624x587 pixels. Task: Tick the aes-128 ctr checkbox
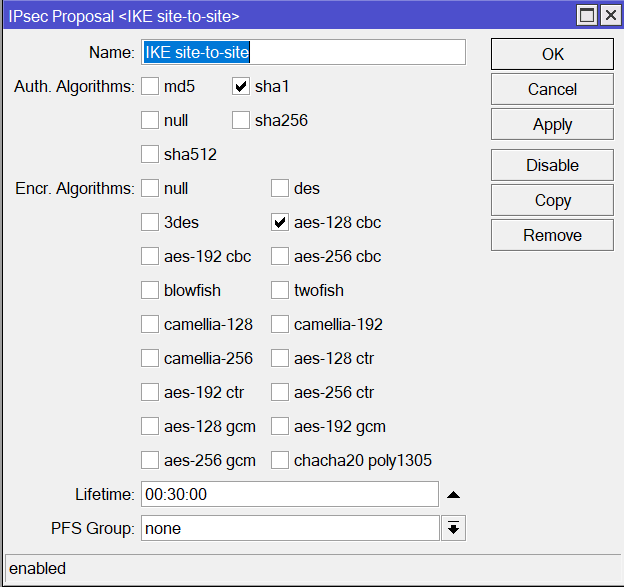tap(280, 358)
